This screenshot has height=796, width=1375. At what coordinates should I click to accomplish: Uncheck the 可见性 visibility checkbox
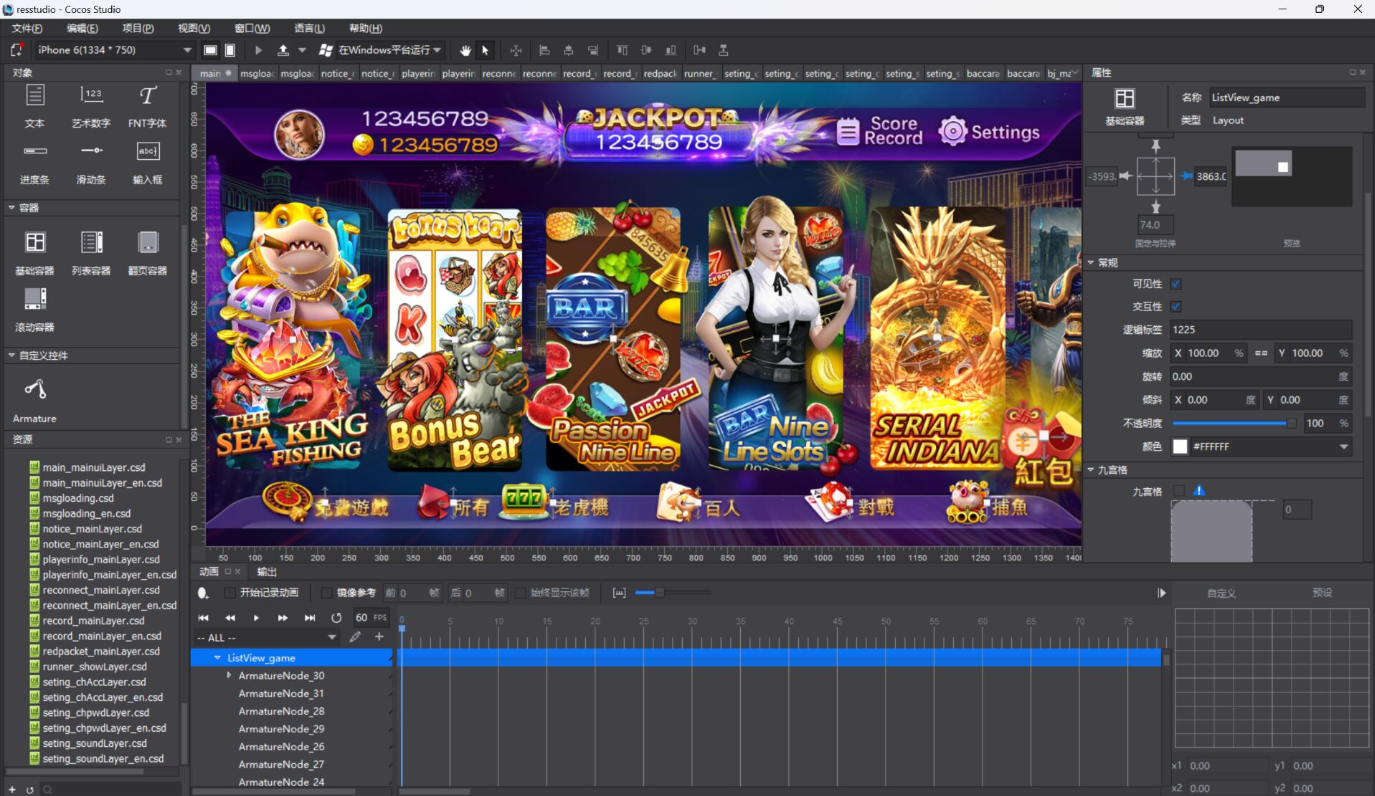(1176, 284)
